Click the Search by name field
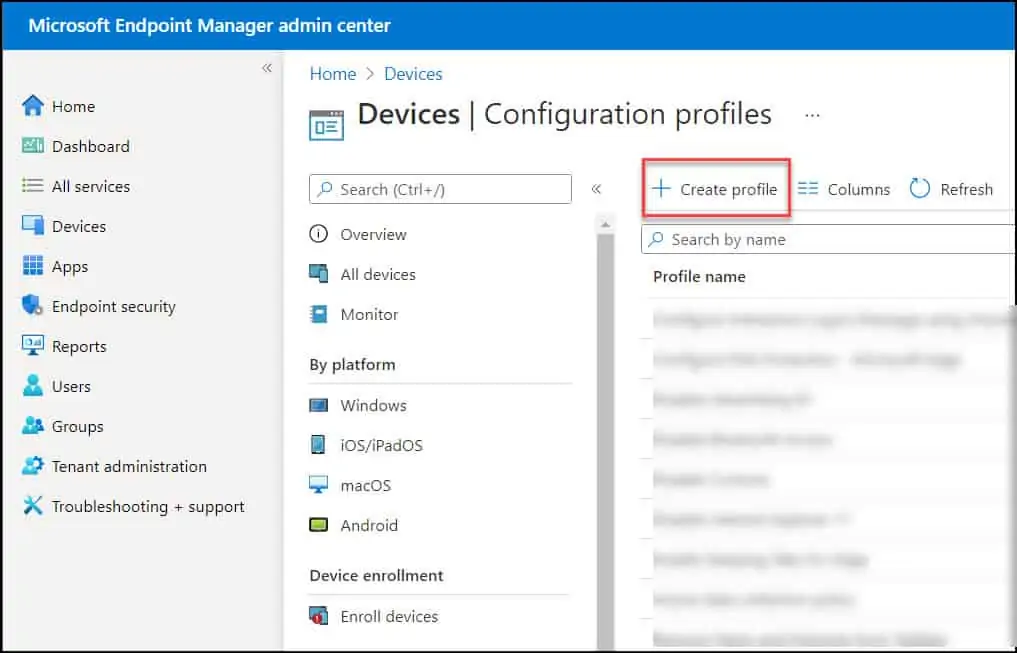Viewport: 1017px width, 653px height. click(829, 239)
